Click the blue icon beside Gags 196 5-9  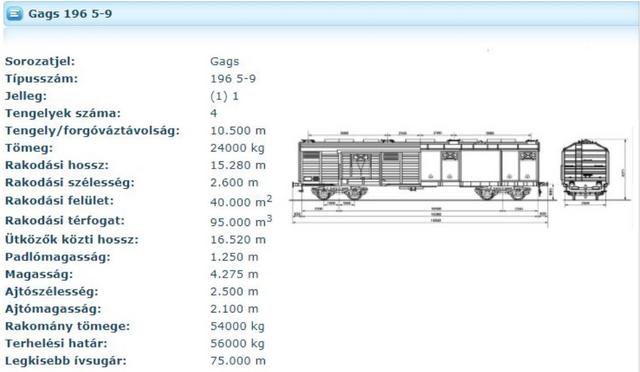[15, 14]
